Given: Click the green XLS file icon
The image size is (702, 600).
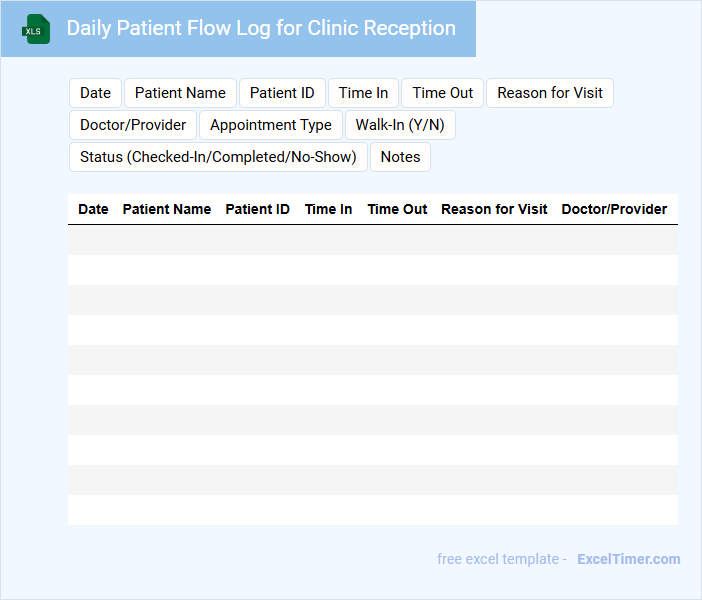Looking at the screenshot, I should (x=36, y=29).
